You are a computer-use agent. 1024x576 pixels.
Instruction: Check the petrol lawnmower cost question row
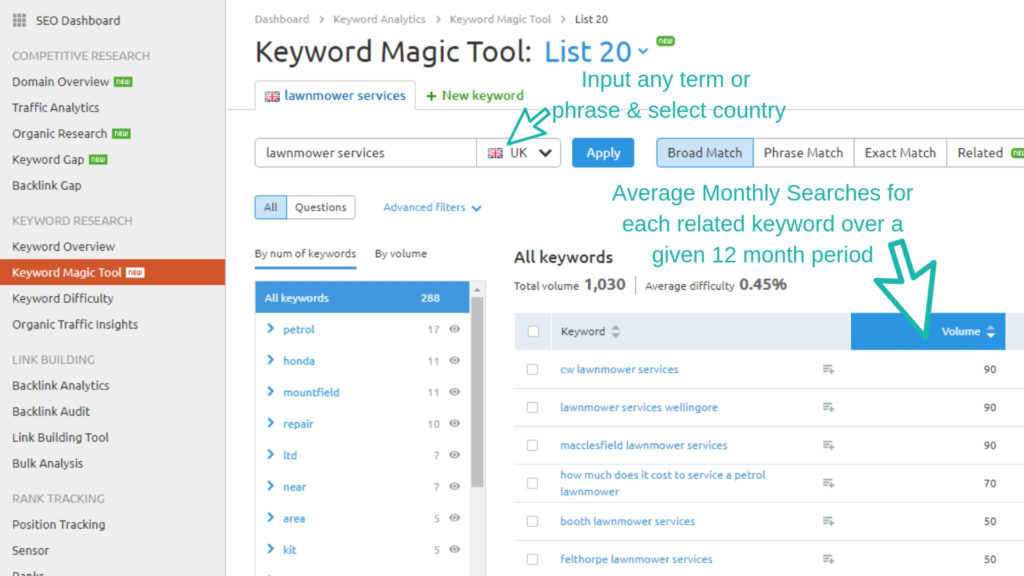pyautogui.click(x=532, y=483)
